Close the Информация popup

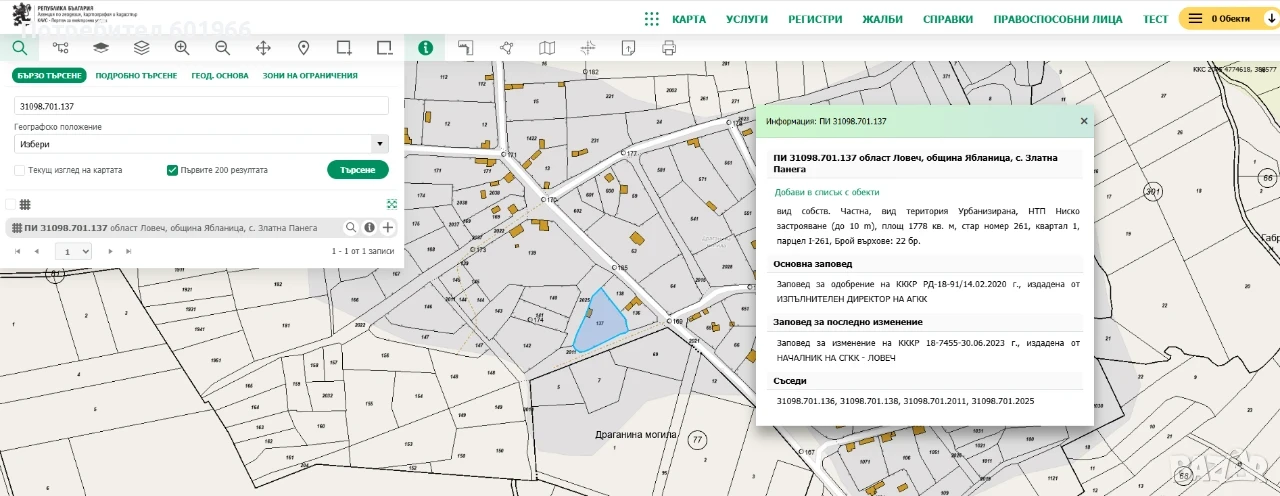click(x=1084, y=121)
